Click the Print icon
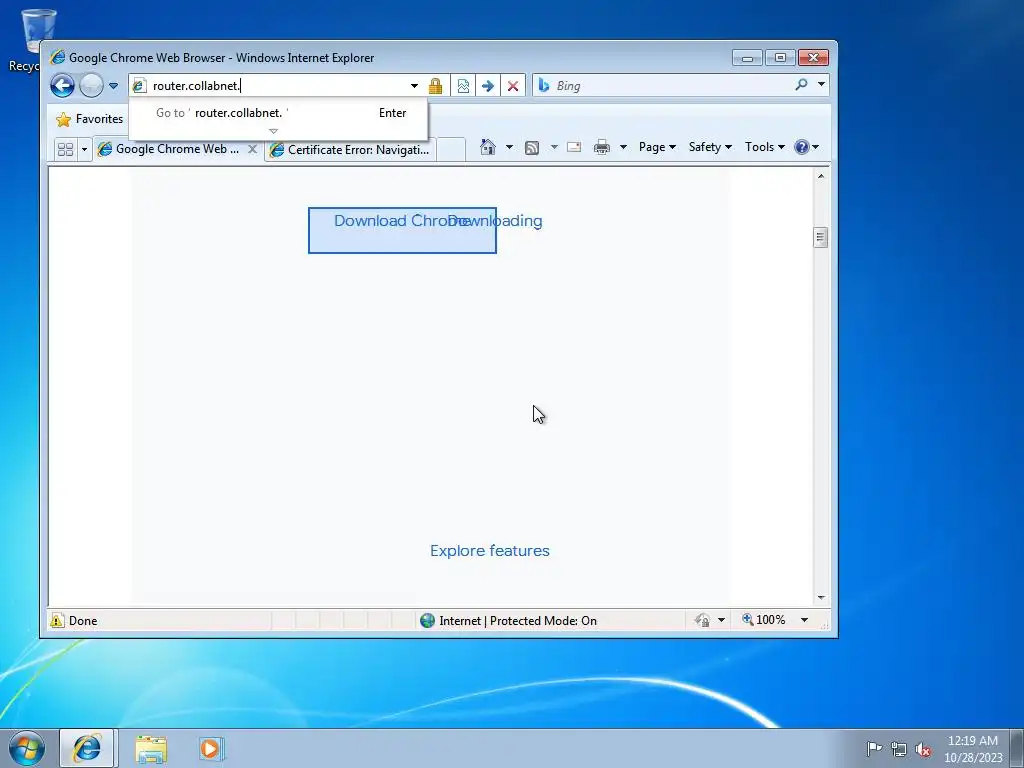Screen dimensions: 1024x768 [601, 147]
